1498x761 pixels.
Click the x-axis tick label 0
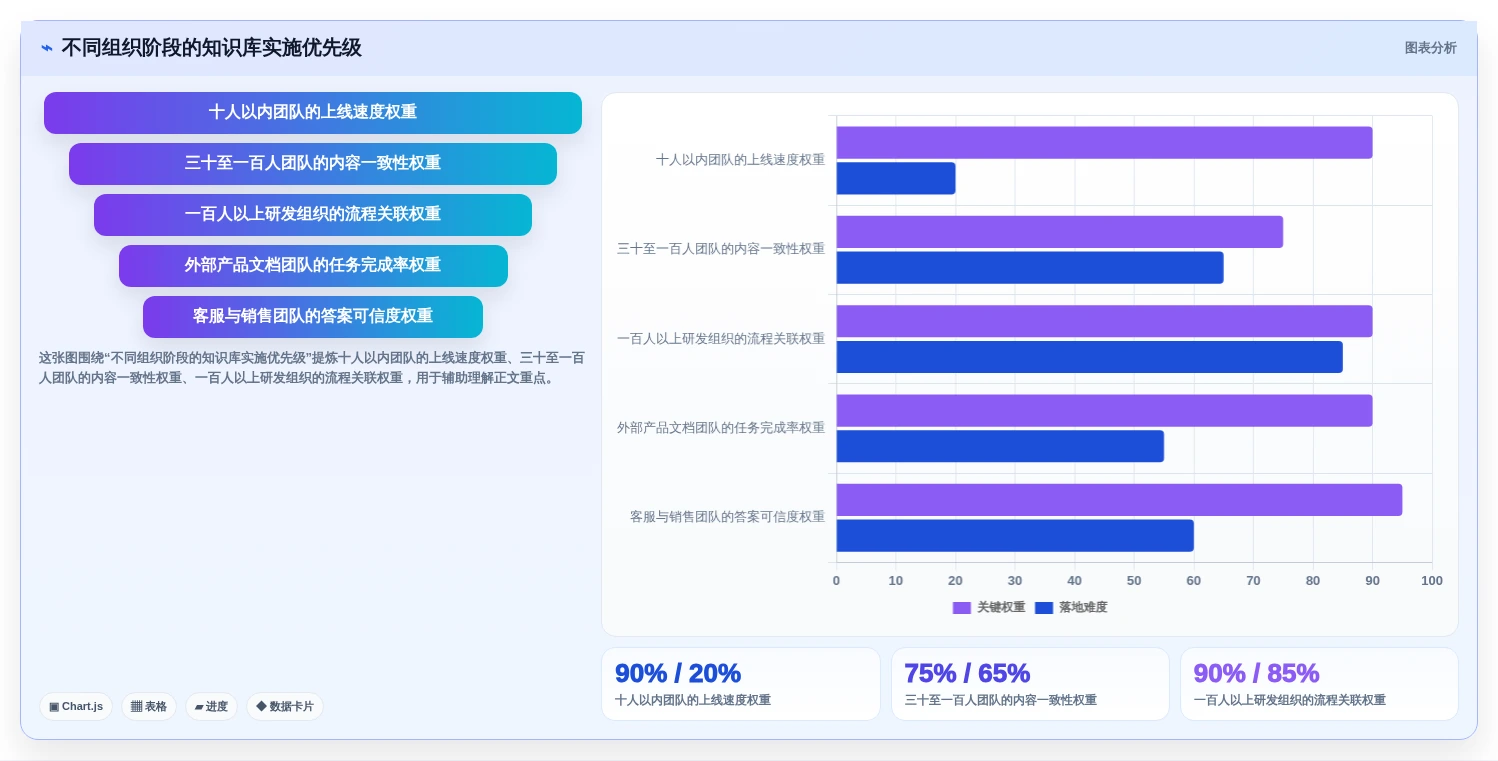point(837,581)
